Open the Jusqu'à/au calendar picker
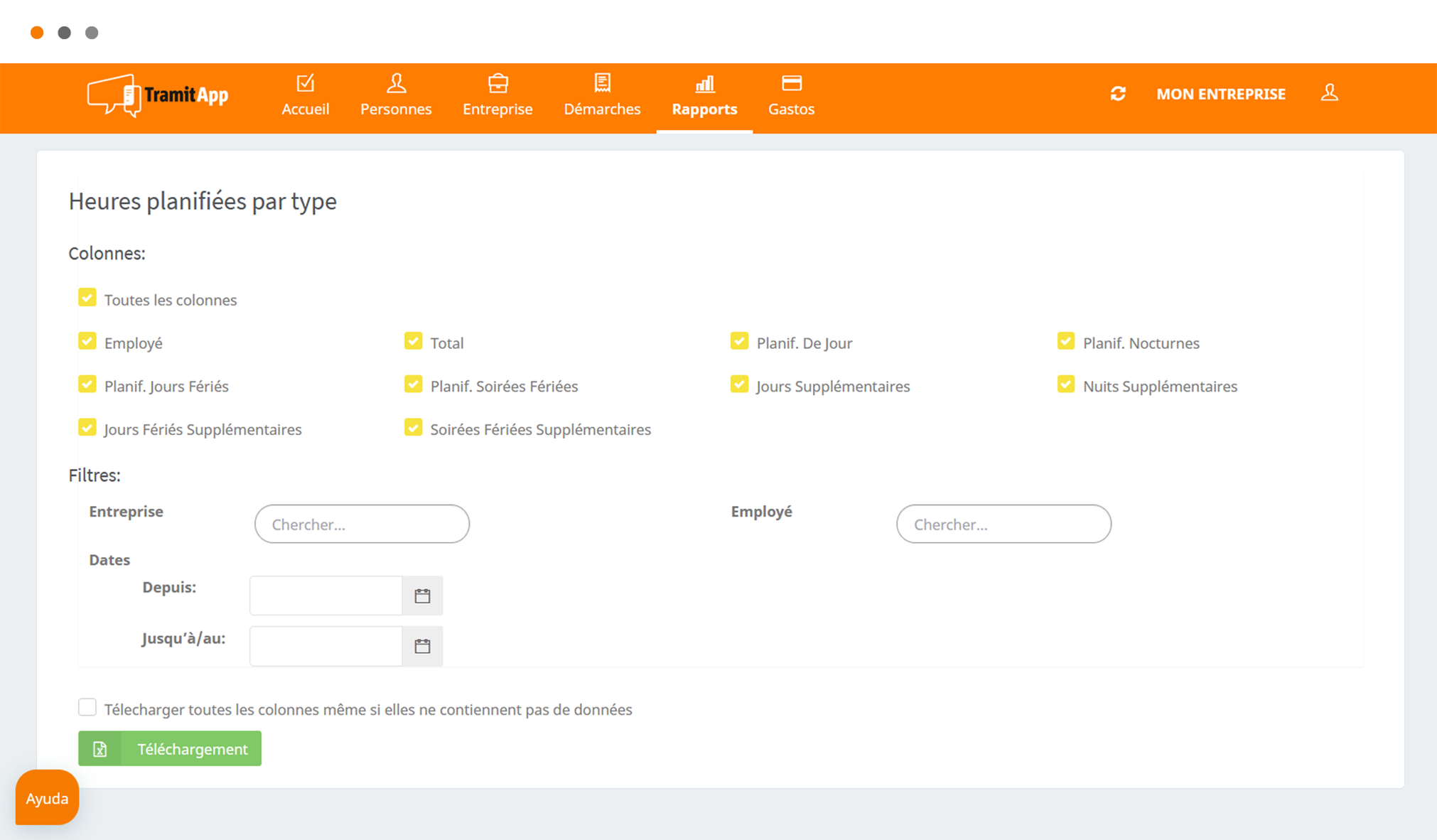This screenshot has width=1437, height=840. coord(422,646)
